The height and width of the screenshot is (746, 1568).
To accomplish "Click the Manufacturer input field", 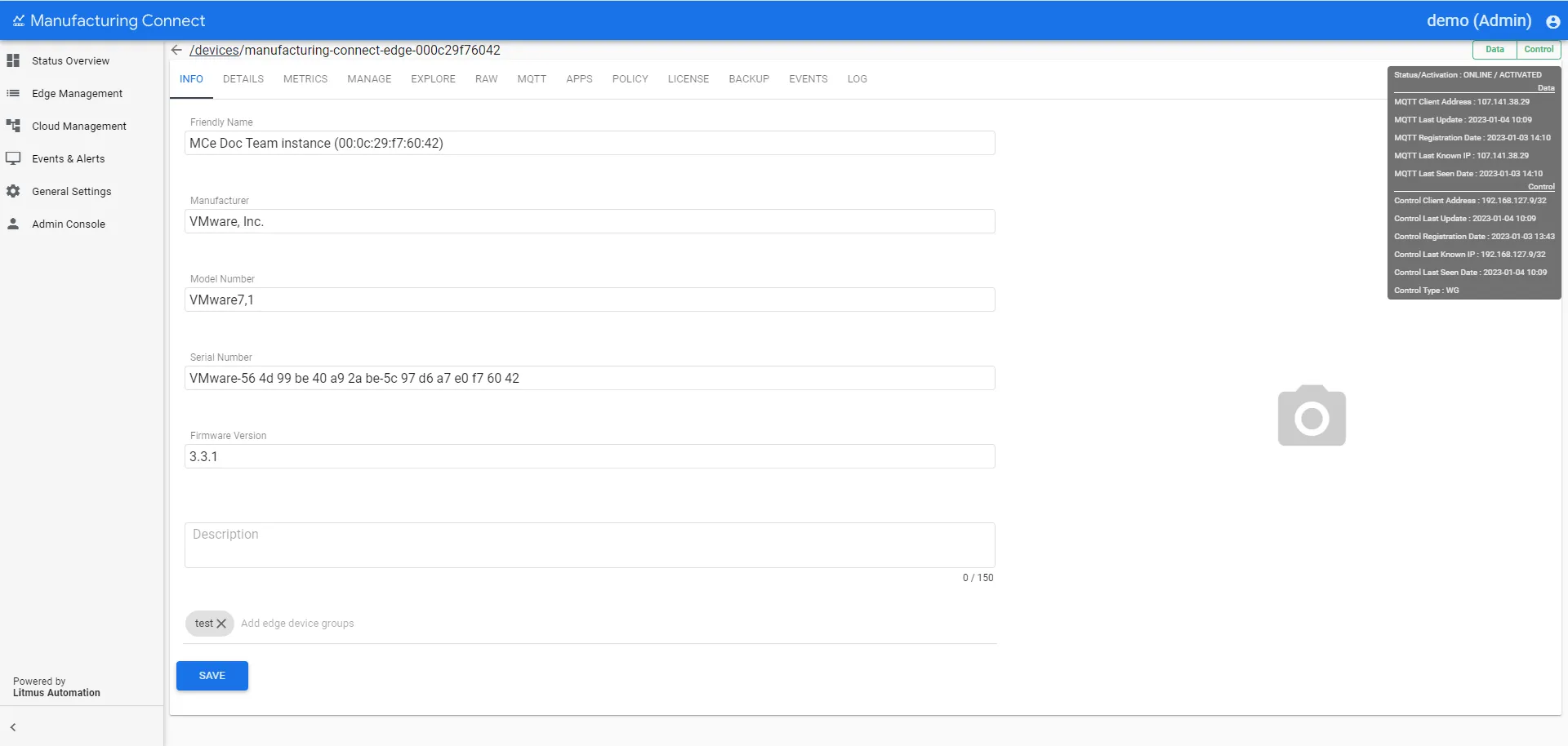I will pyautogui.click(x=590, y=221).
